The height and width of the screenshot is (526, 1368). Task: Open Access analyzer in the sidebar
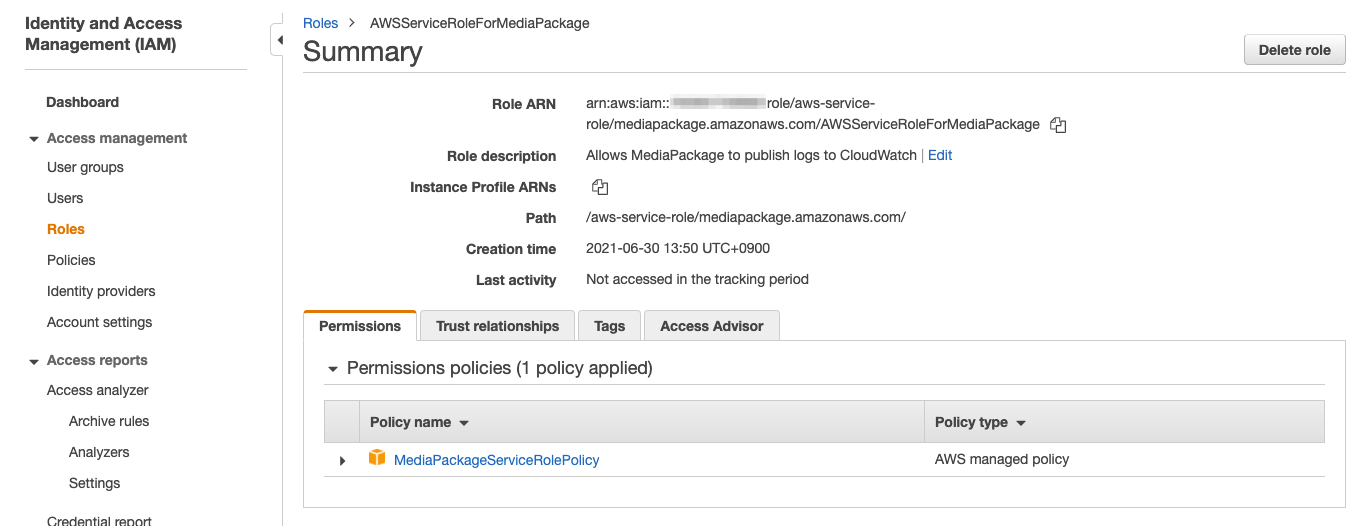coord(98,390)
